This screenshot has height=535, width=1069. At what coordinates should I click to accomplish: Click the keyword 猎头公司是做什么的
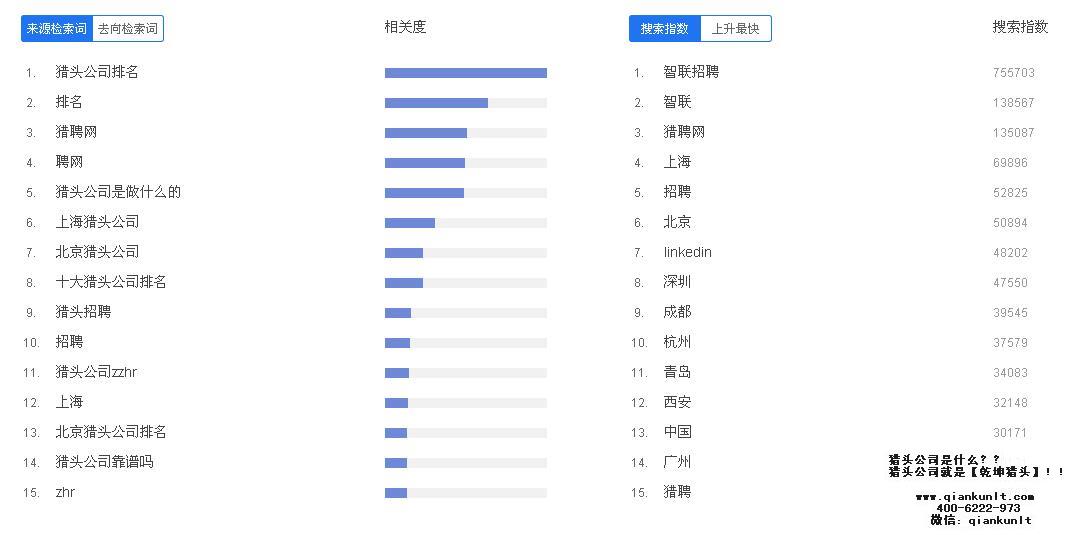point(118,192)
